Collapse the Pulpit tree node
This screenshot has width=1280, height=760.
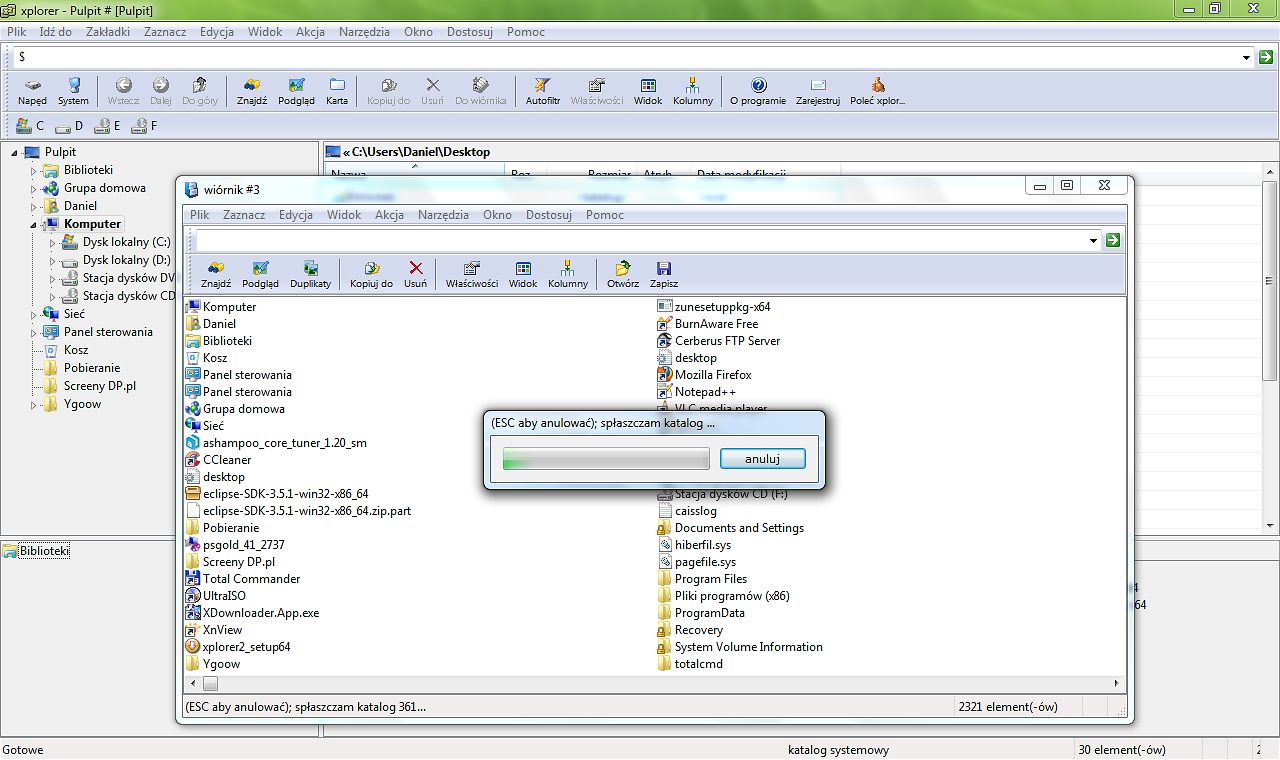pos(15,153)
